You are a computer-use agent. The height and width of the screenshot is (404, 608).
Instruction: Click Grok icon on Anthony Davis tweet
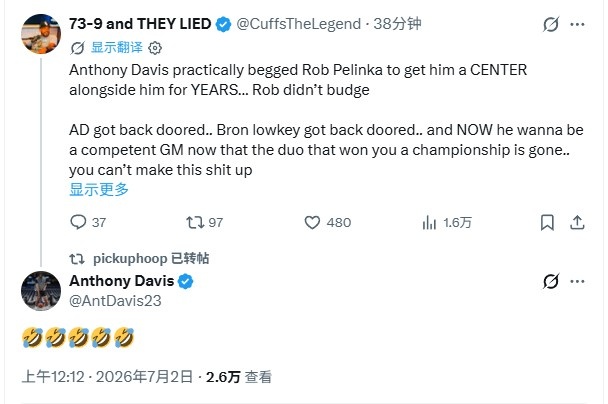coord(551,281)
